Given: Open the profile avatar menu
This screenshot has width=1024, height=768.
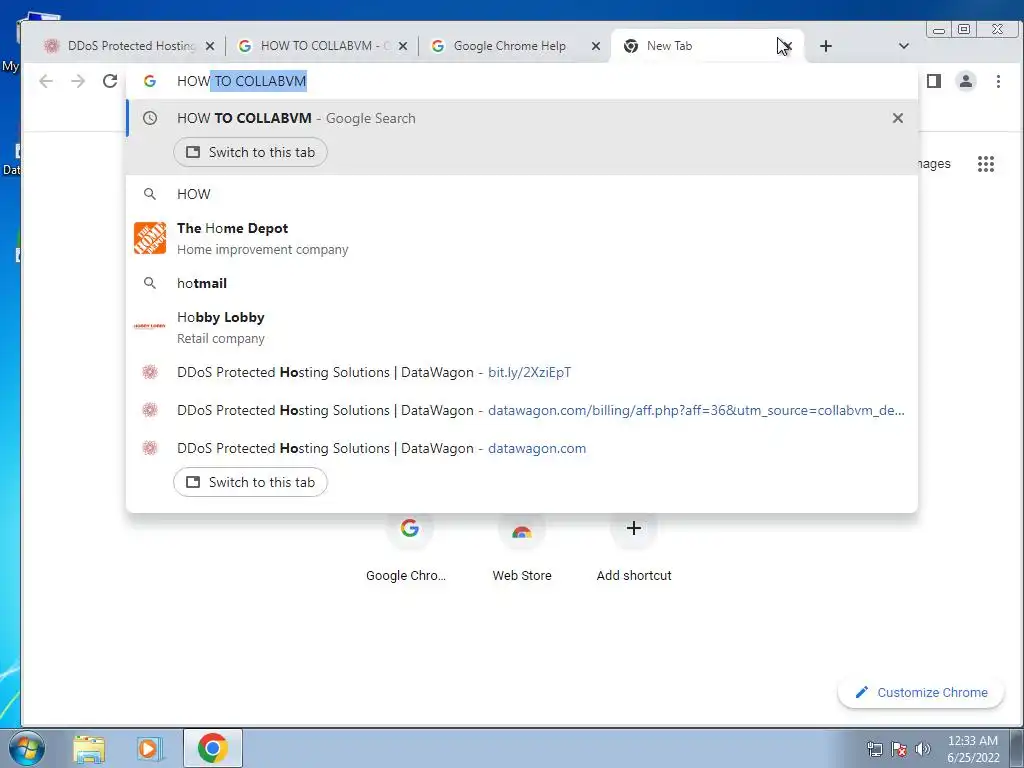Looking at the screenshot, I should tap(966, 81).
